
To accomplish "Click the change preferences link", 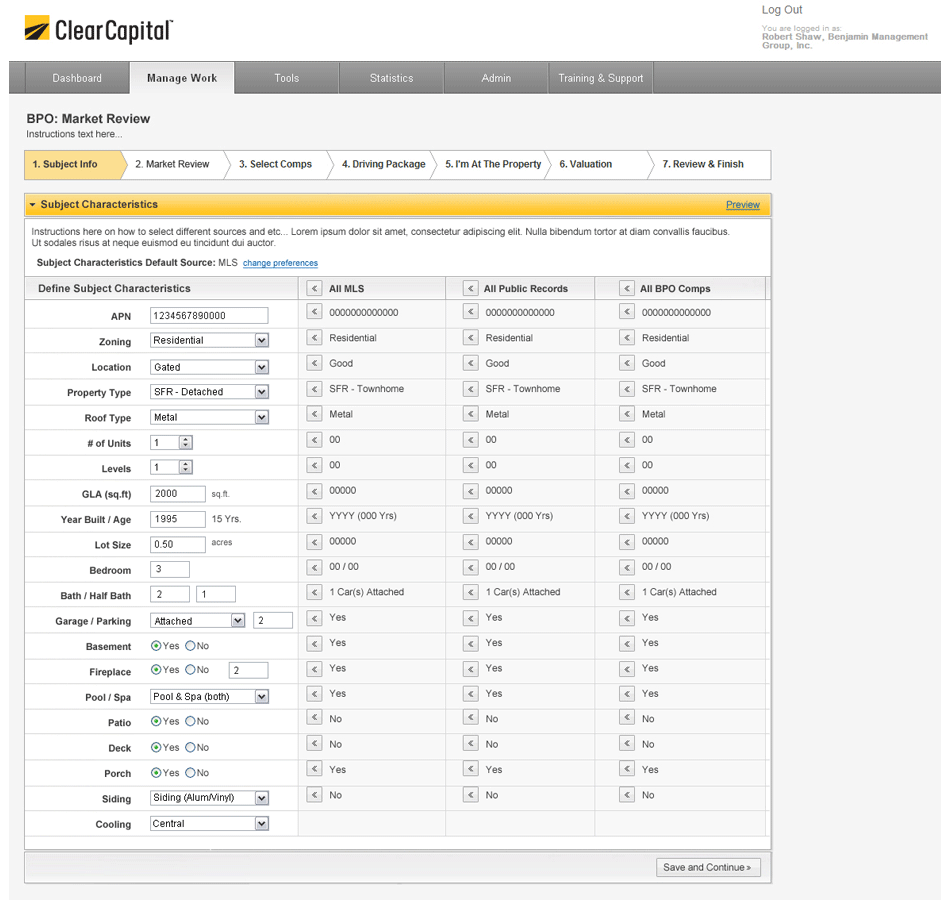I will coord(280,264).
